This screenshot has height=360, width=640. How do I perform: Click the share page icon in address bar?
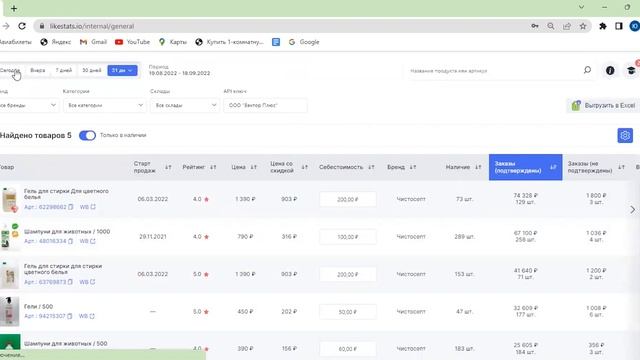click(x=567, y=26)
